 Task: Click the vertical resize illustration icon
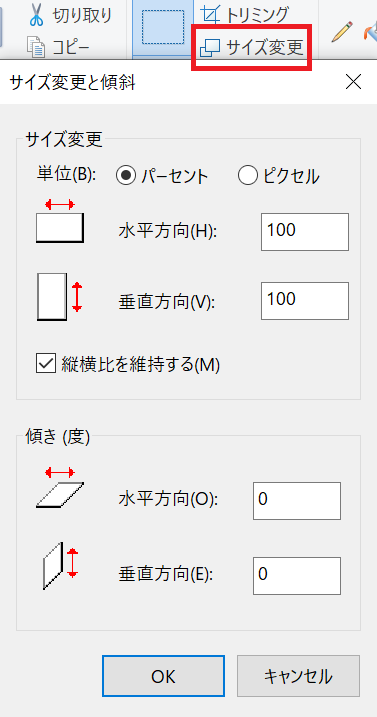(60, 297)
